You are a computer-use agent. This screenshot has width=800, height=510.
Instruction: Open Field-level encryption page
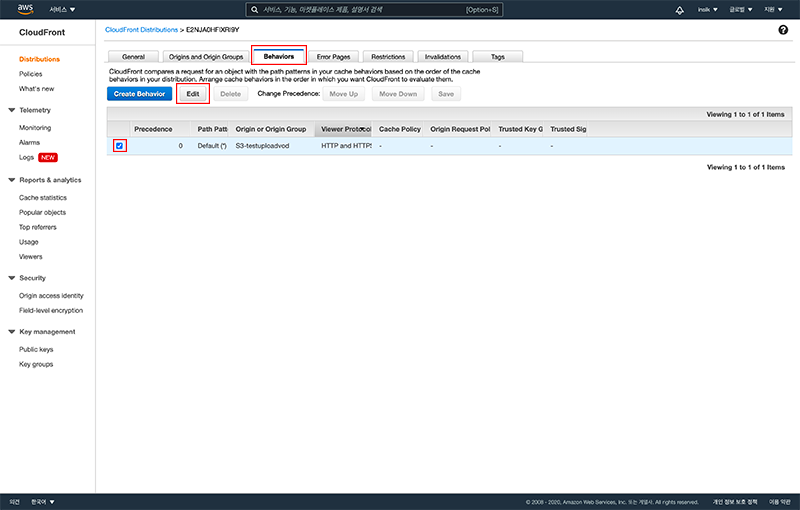(51, 311)
